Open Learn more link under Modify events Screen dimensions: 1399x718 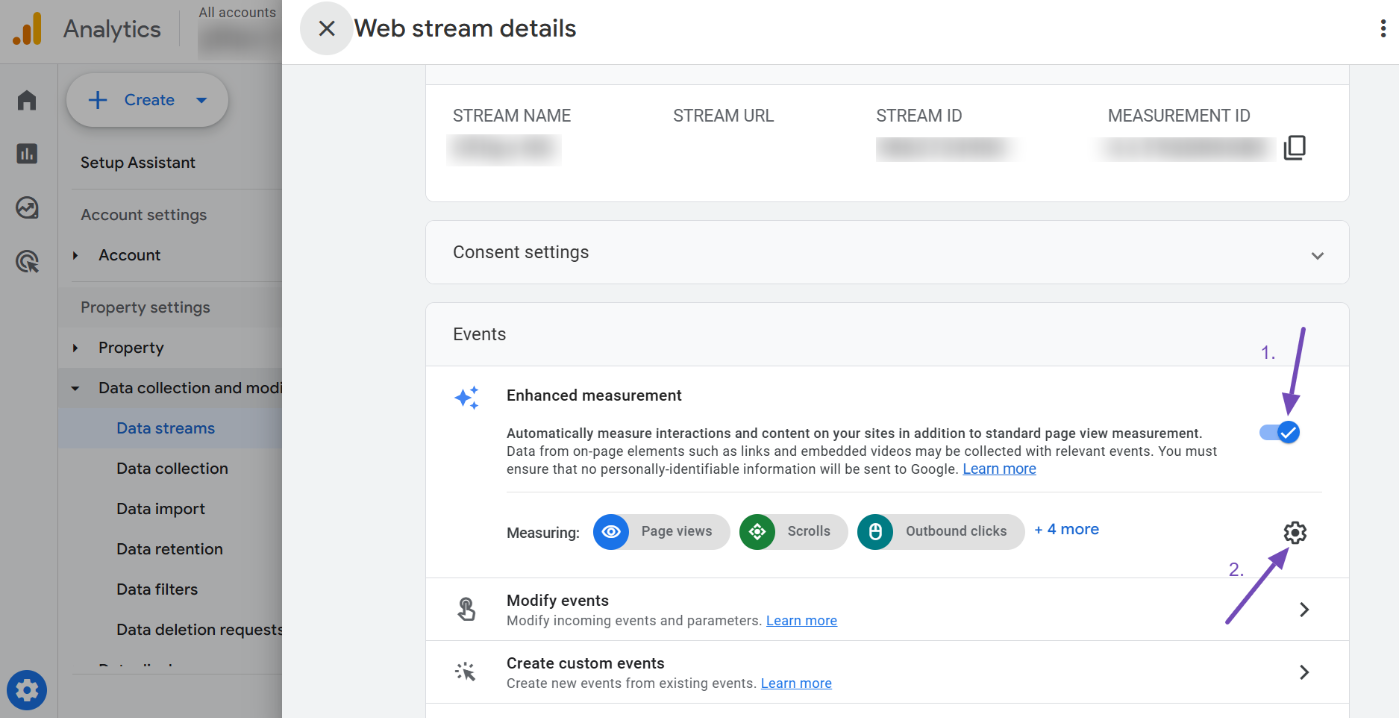(801, 621)
